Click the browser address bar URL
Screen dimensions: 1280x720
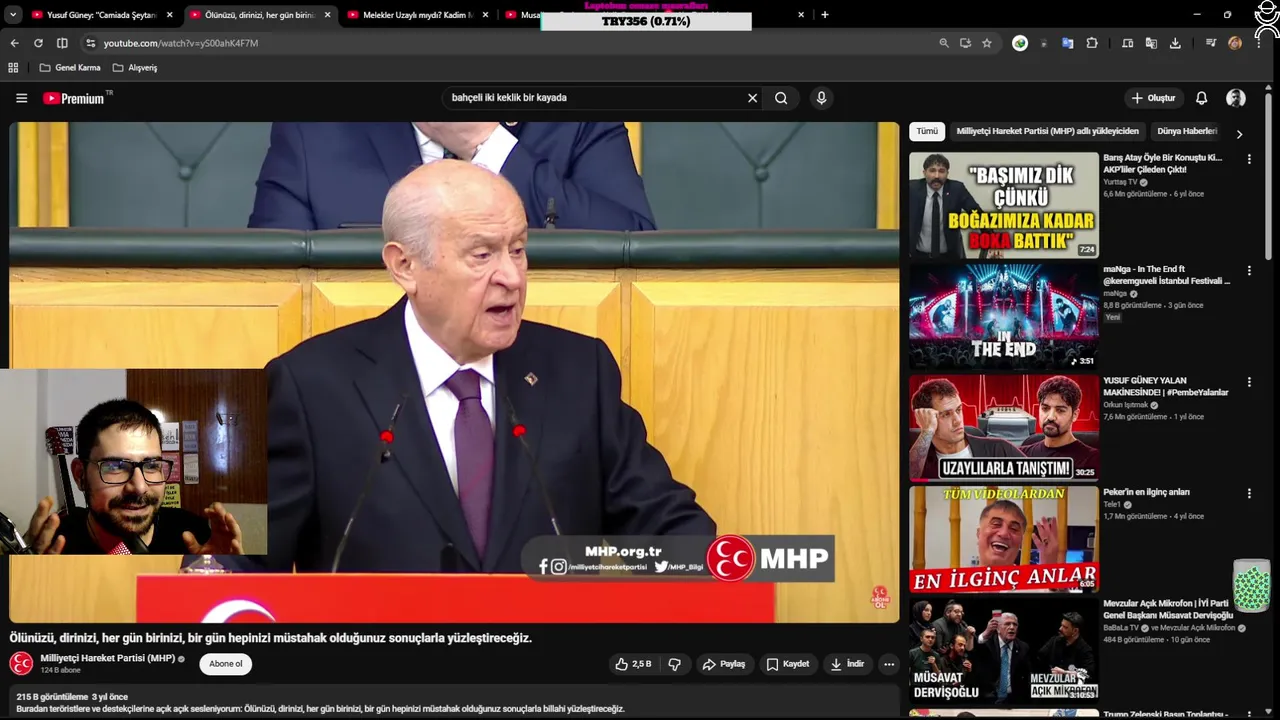point(180,43)
